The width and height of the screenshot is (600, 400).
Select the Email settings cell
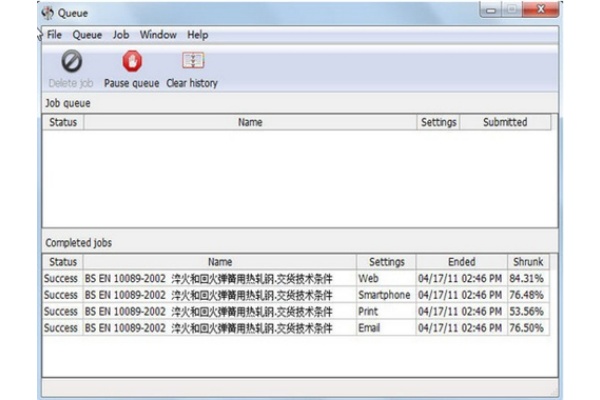tap(386, 328)
